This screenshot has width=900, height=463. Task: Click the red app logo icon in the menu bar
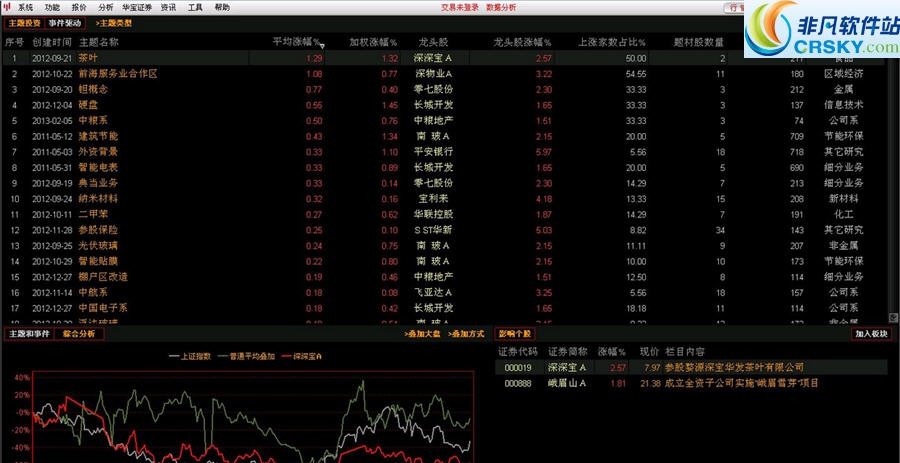point(7,7)
